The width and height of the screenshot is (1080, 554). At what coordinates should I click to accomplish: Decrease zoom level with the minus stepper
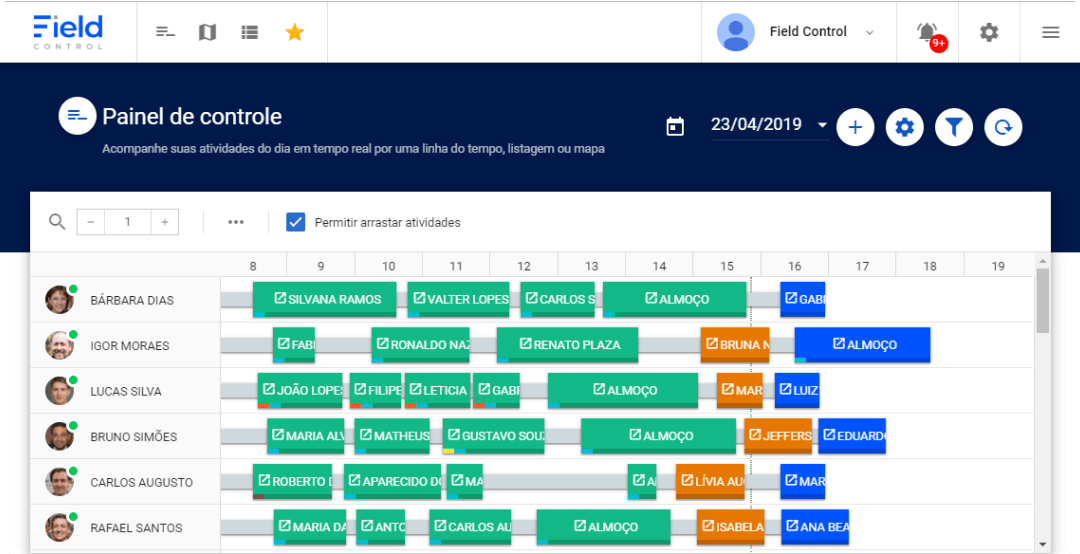point(90,222)
